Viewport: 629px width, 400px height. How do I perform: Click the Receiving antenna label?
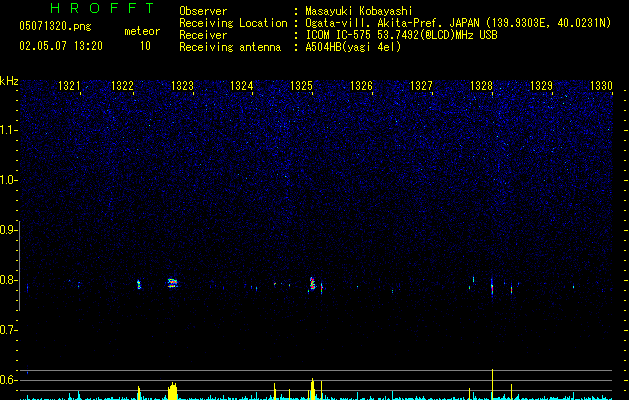(x=230, y=47)
